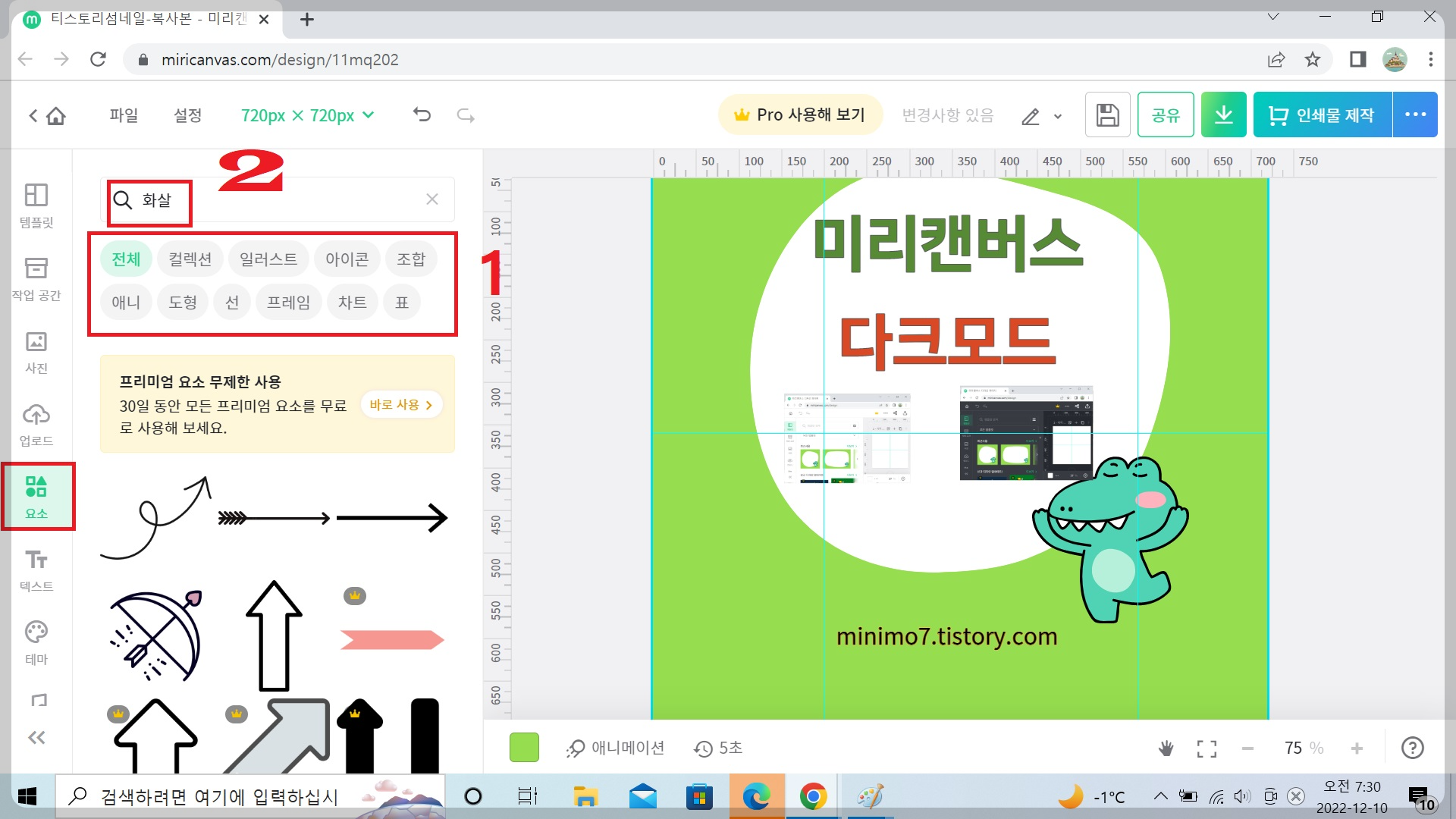Open File Explorer from the taskbar
Screen dimensions: 1456x819
tap(585, 796)
